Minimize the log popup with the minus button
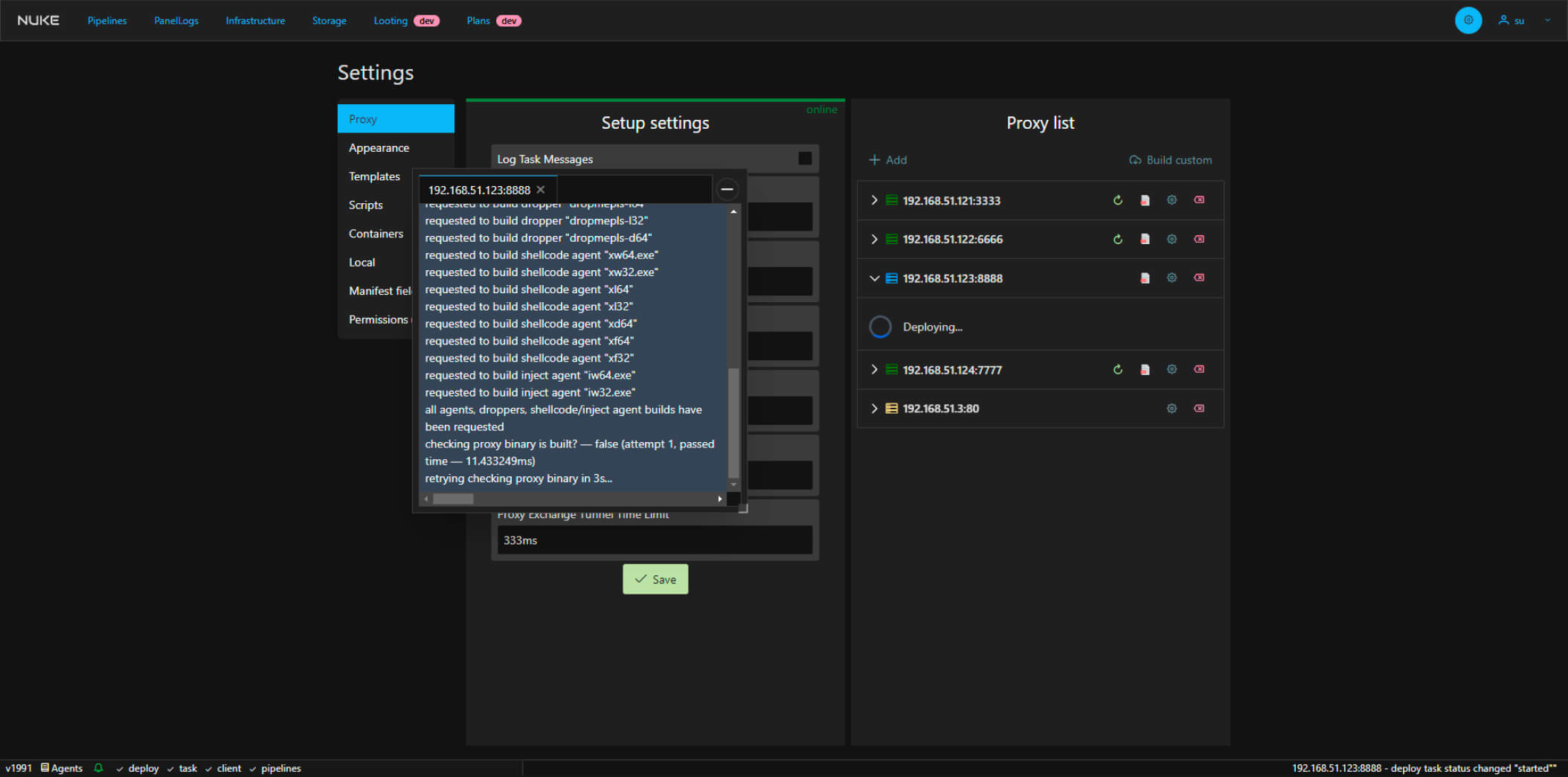The height and width of the screenshot is (777, 1568). click(x=727, y=190)
